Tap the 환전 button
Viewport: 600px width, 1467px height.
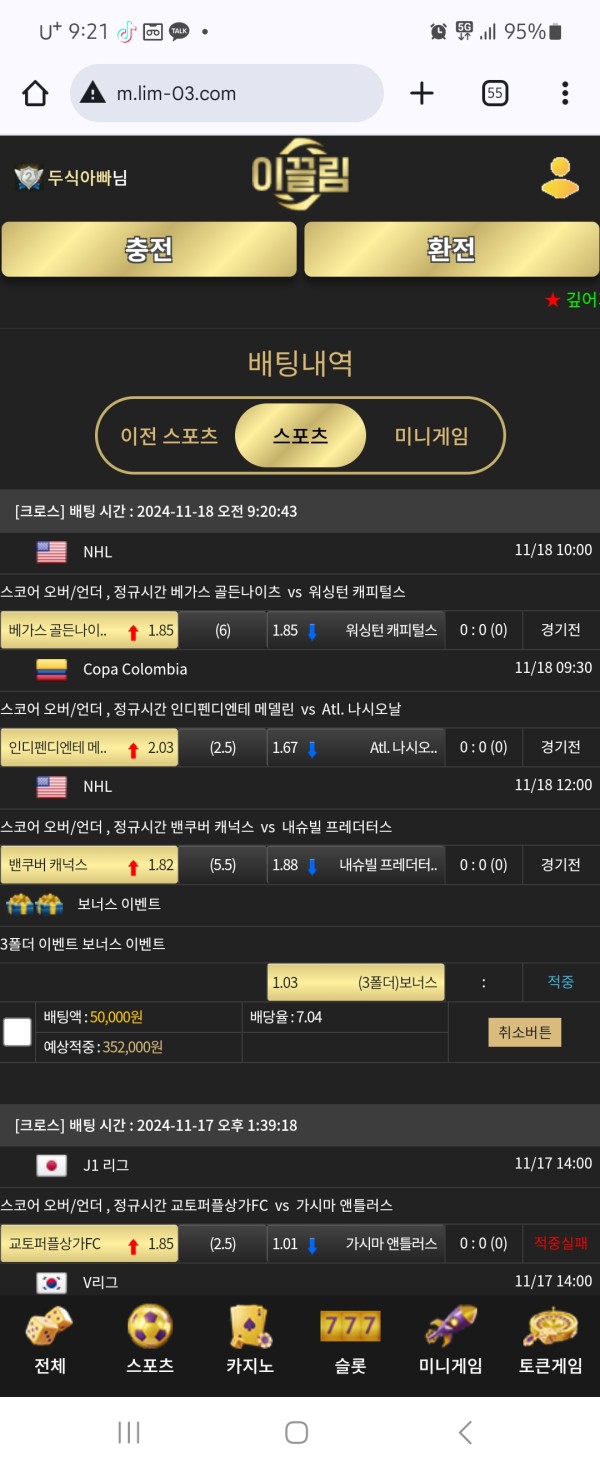click(x=451, y=249)
